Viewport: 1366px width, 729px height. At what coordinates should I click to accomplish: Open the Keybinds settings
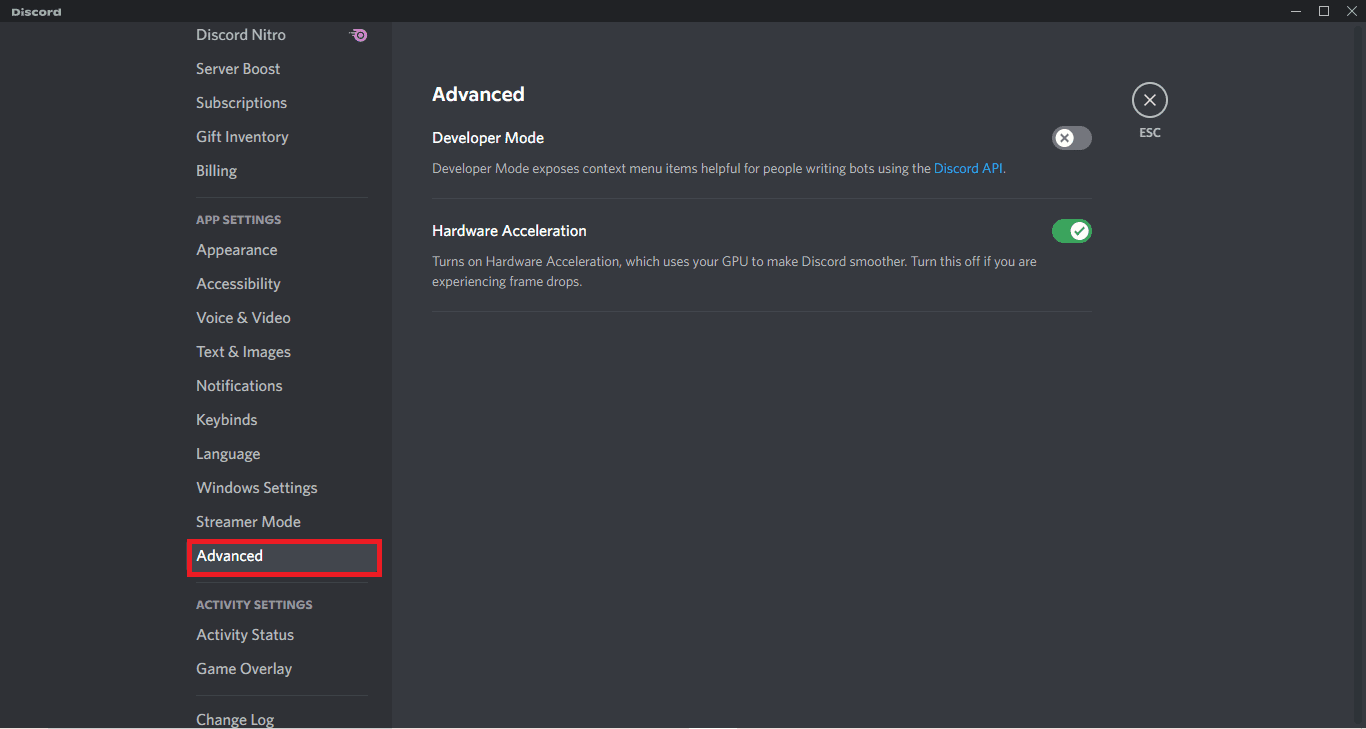(x=226, y=419)
